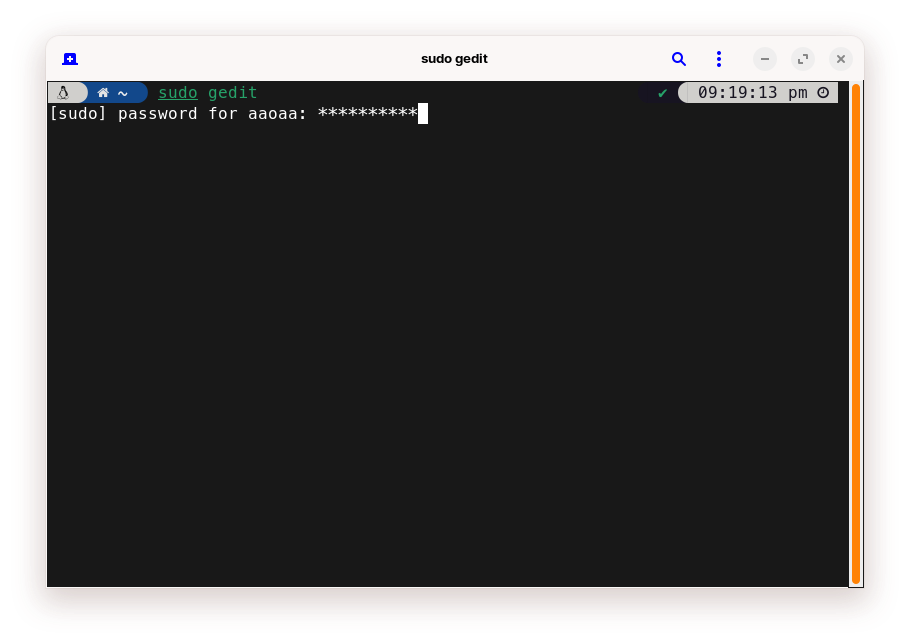Click the password asterisks field
910x644 pixels.
pyautogui.click(x=367, y=114)
